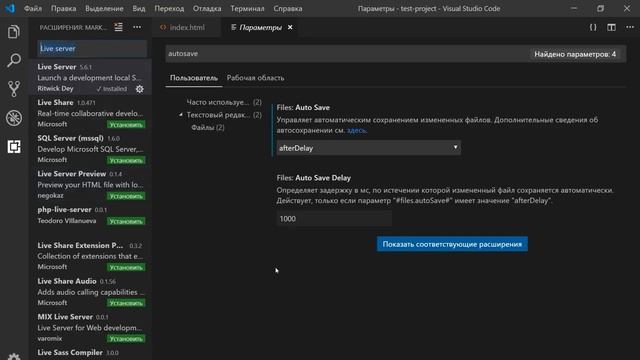
Task: Open the Отладка menu
Action: click(x=207, y=8)
